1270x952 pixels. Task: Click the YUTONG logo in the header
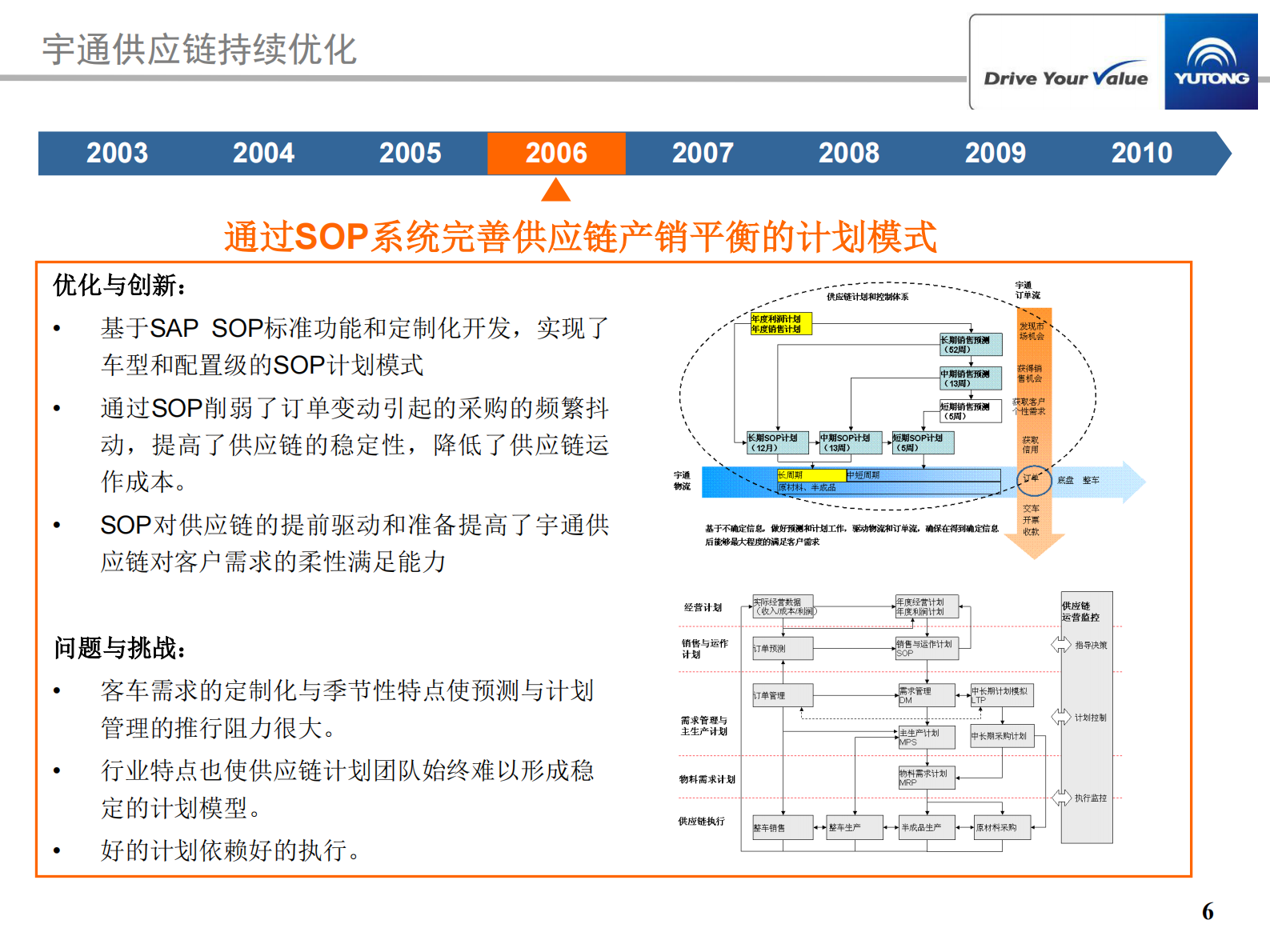tap(1211, 62)
